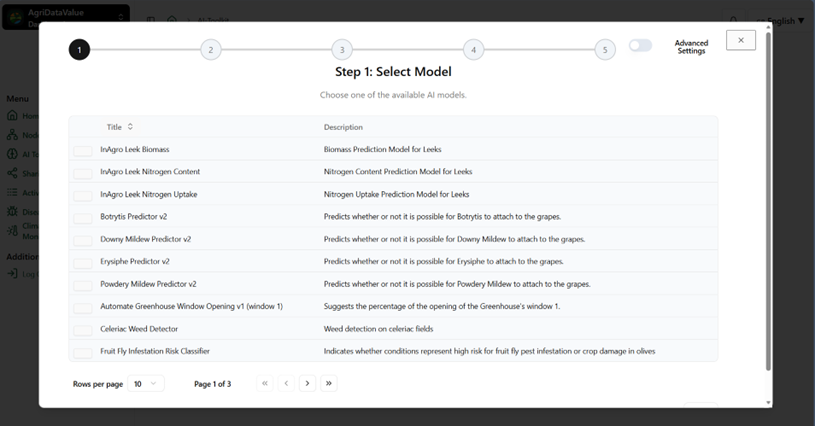Screen dimensions: 815x426
Task: Expand the AgriDataValue workspace switcher
Action: [x=66, y=17]
